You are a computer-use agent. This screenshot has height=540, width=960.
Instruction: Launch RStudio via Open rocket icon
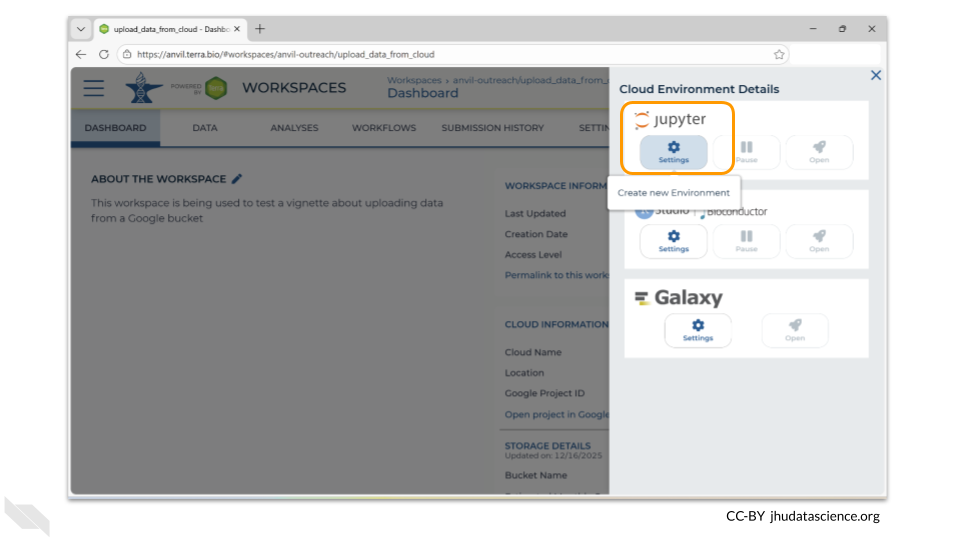(819, 241)
